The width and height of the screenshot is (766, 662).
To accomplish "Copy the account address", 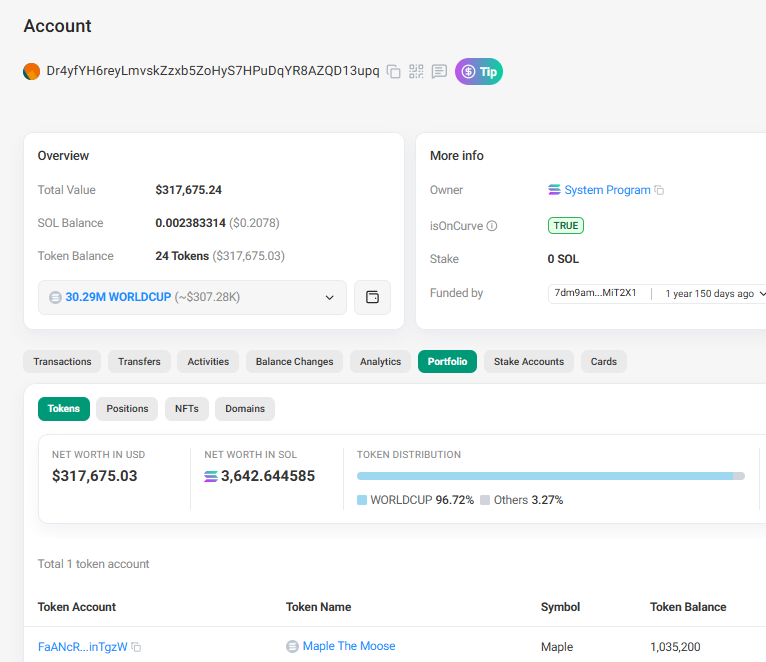I will 393,71.
